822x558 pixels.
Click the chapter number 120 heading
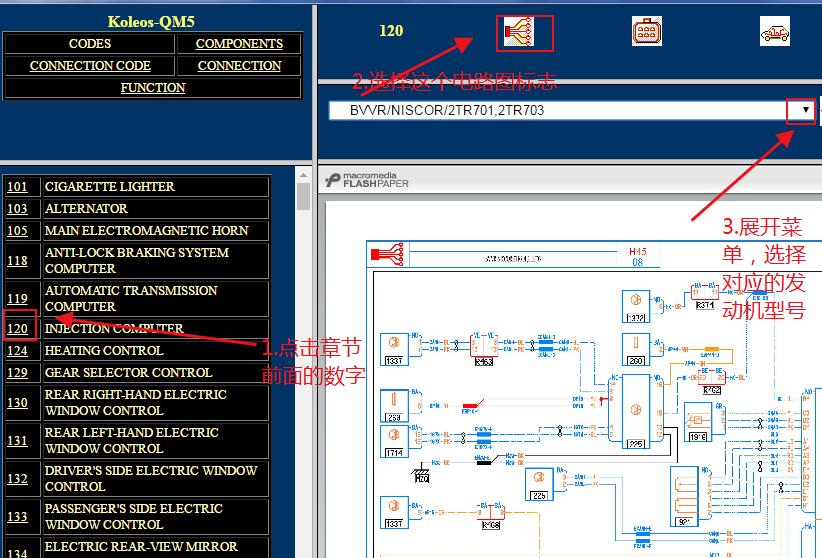[391, 31]
